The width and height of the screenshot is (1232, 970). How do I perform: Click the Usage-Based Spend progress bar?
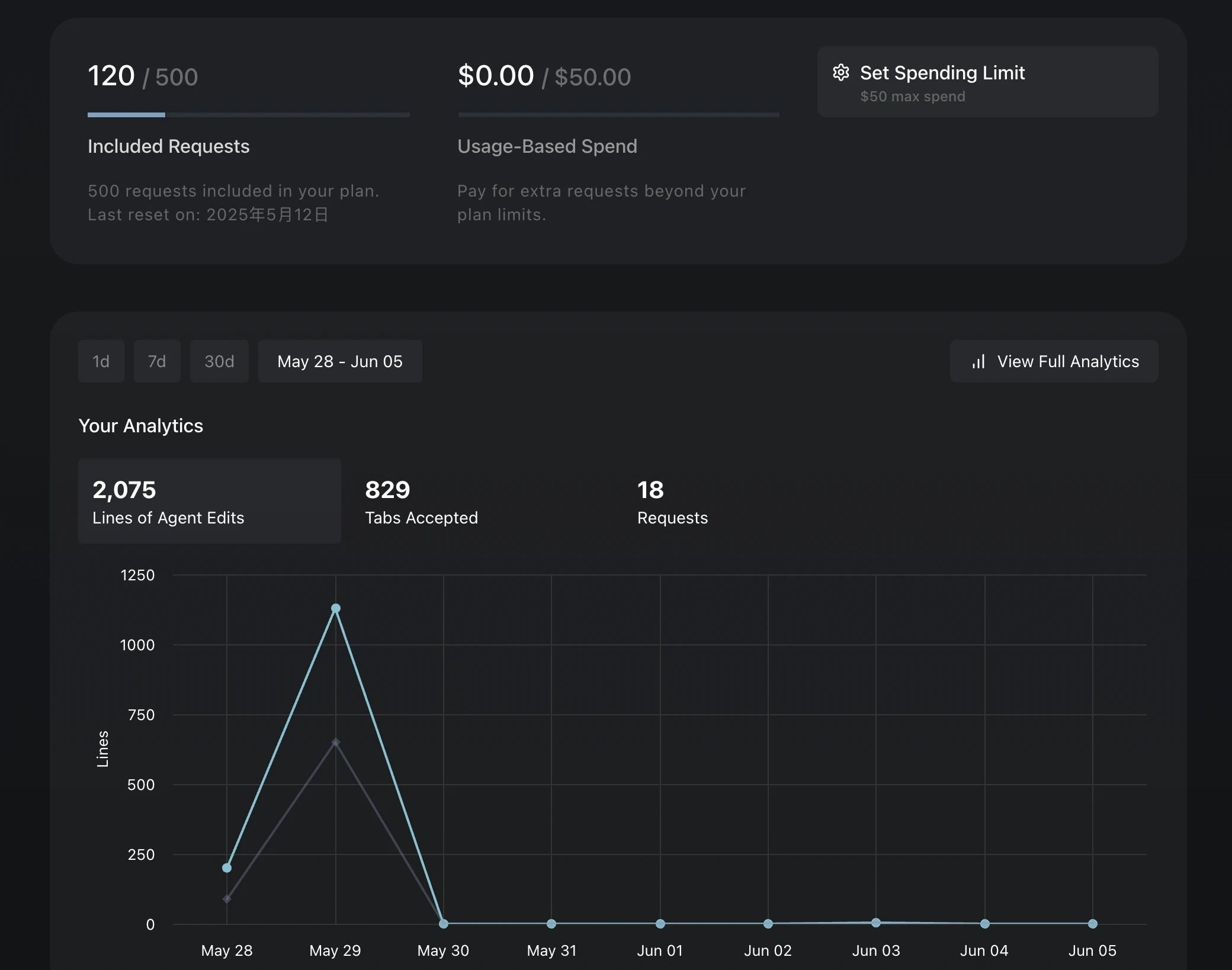click(x=618, y=115)
